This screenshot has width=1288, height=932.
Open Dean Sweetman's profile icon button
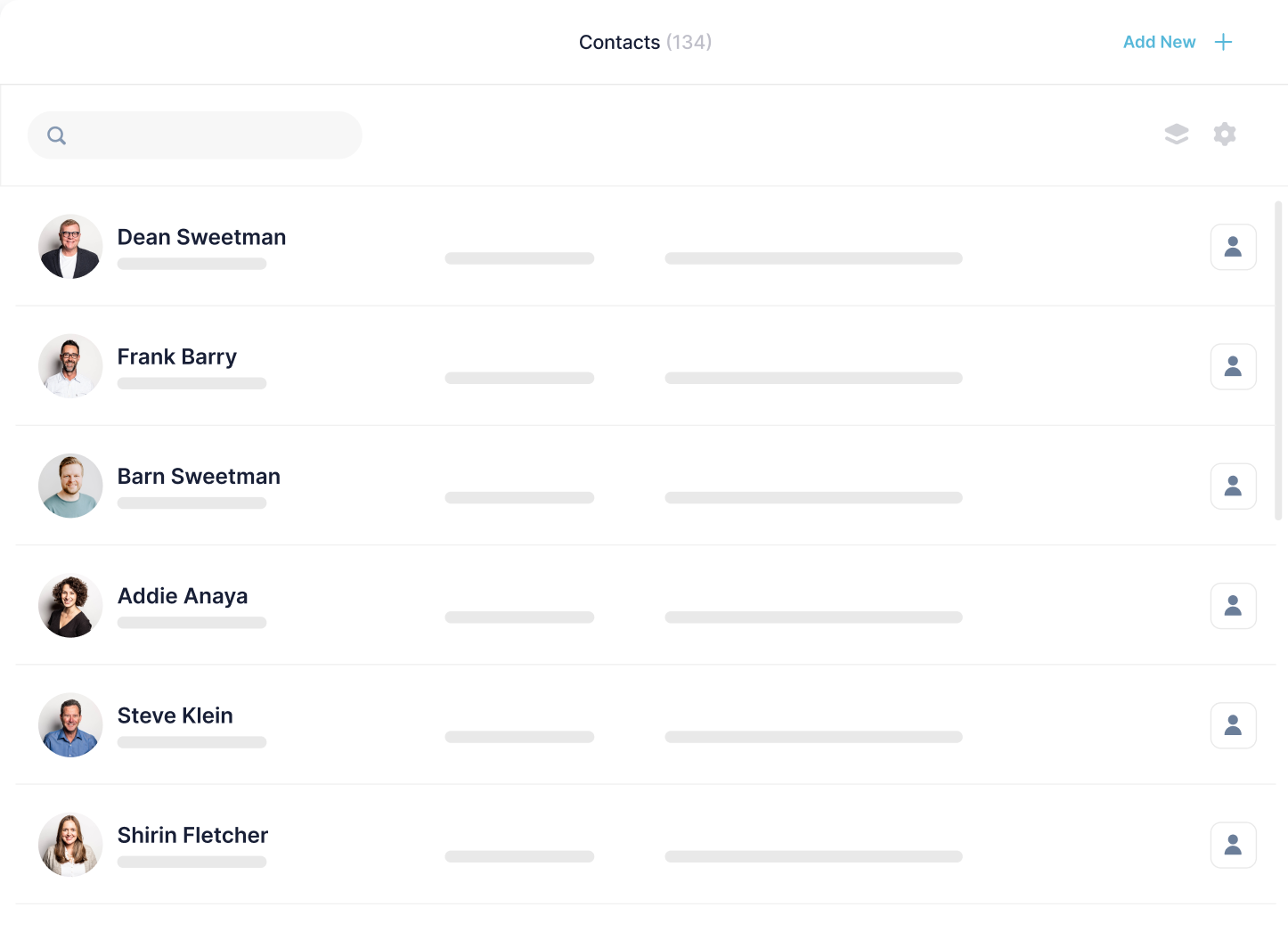click(x=1233, y=247)
